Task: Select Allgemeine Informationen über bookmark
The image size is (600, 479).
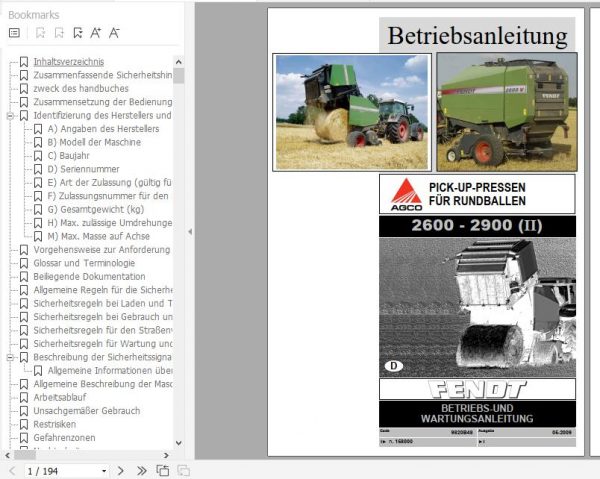Action: point(110,370)
